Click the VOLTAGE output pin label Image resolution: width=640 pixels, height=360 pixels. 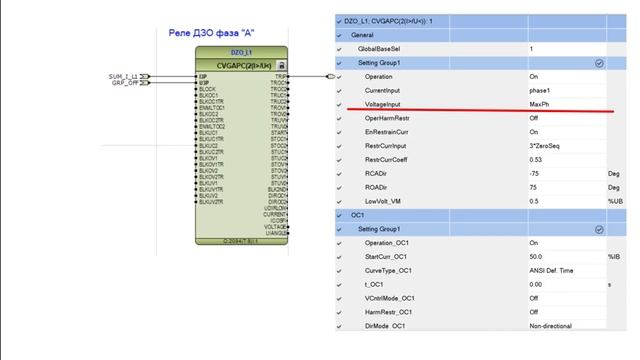tap(275, 227)
